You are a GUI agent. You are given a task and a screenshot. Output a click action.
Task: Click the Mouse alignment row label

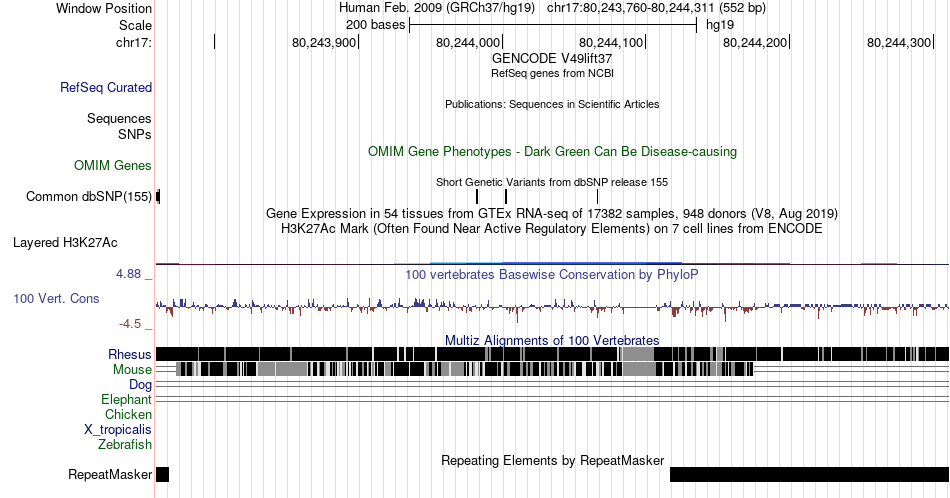coord(132,370)
